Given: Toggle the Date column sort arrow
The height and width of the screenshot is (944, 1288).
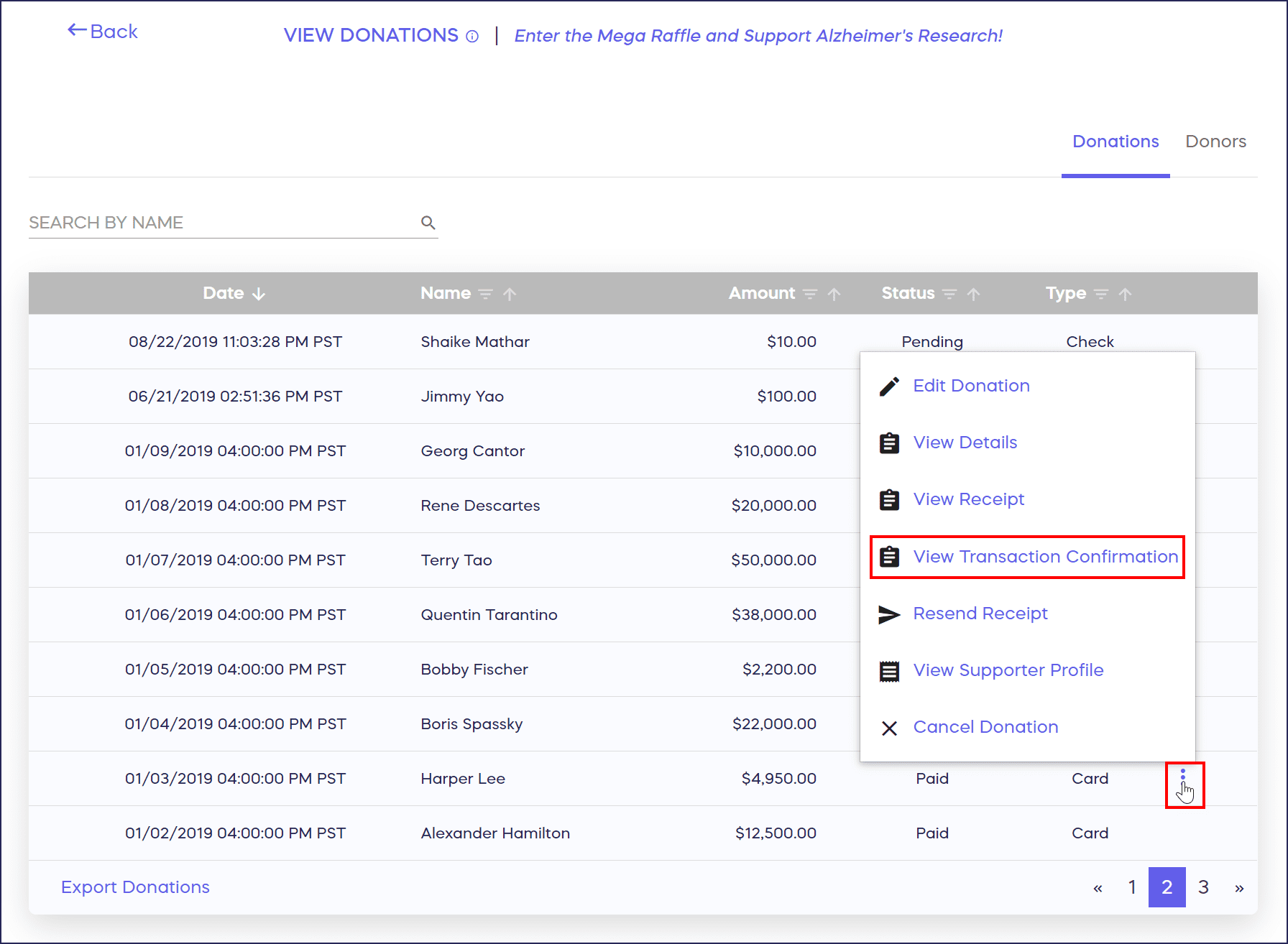Looking at the screenshot, I should click(x=259, y=294).
